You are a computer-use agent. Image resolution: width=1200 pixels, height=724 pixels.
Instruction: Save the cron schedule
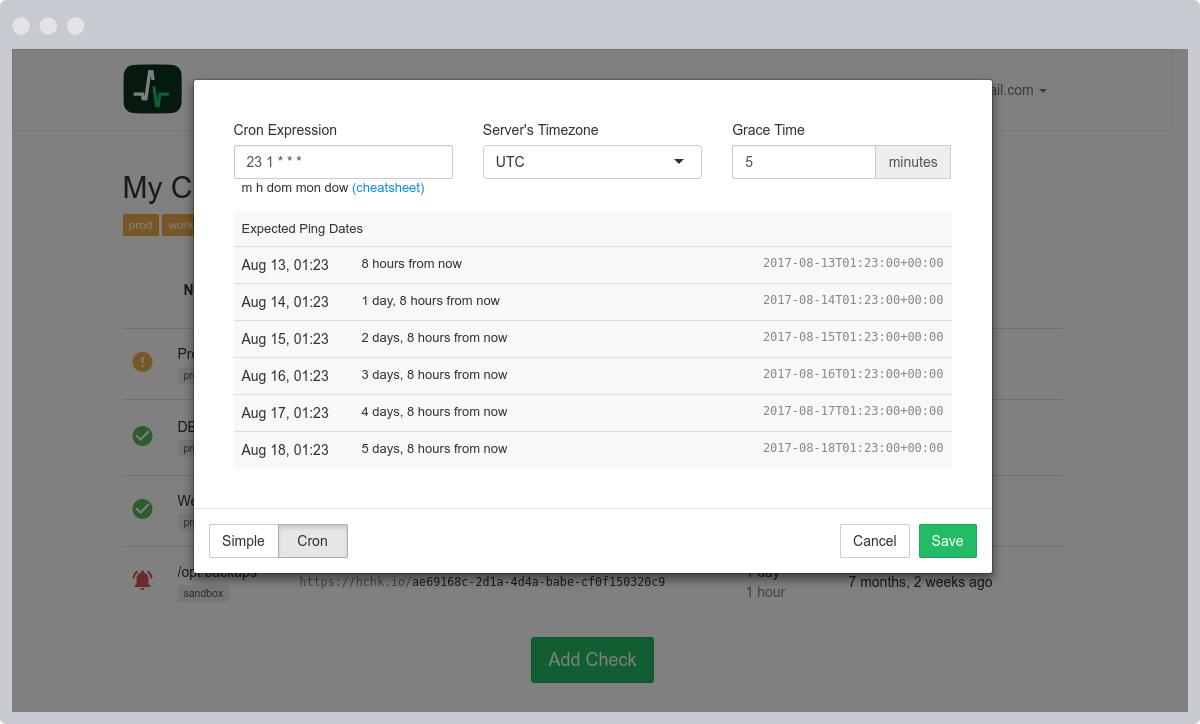[x=947, y=541]
